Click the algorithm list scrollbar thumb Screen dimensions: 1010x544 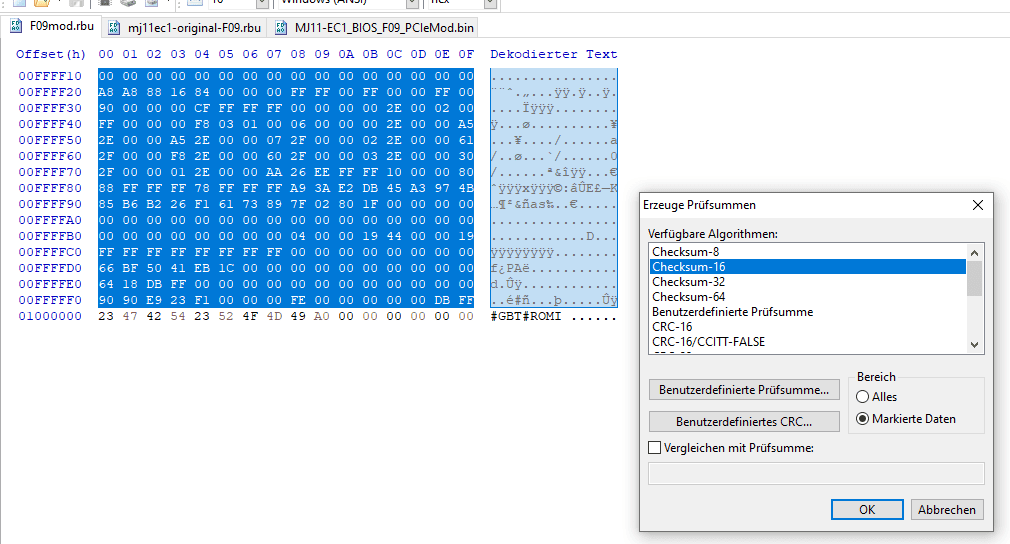(x=974, y=278)
